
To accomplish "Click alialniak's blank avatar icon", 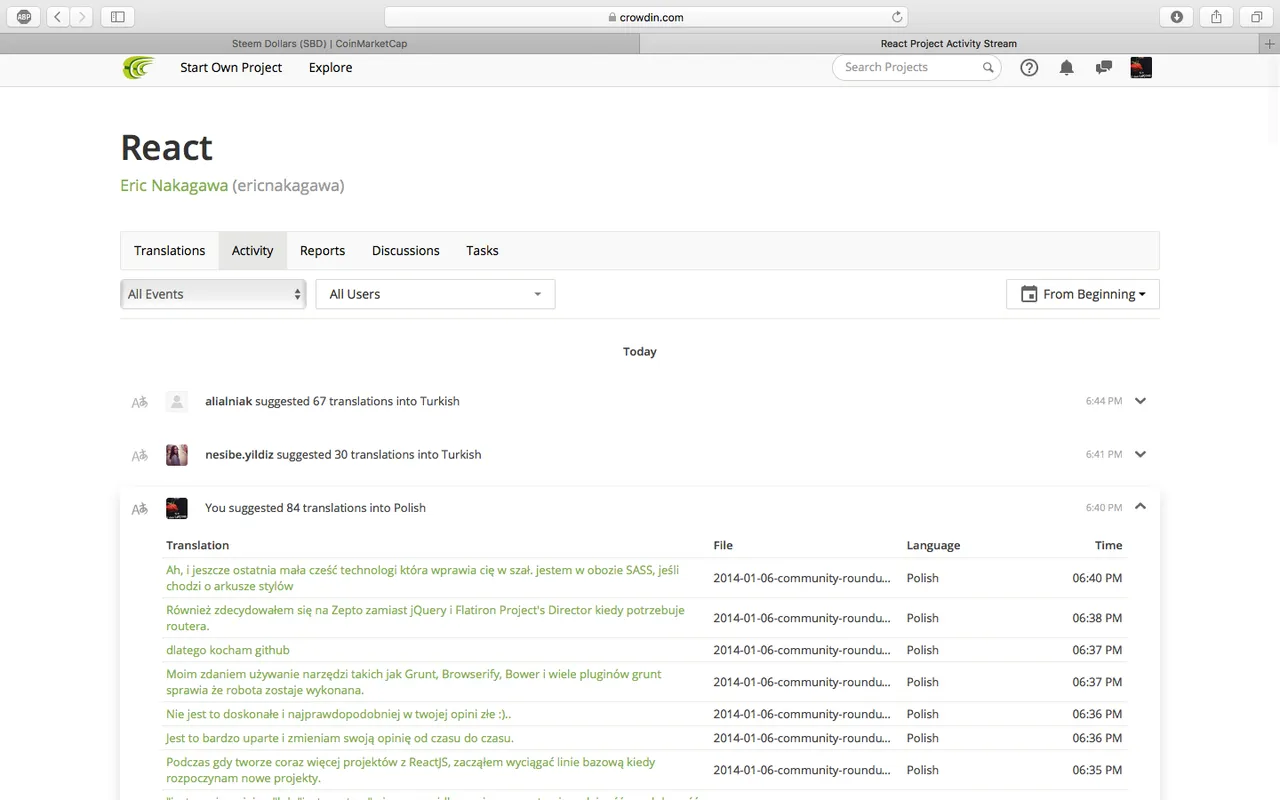I will click(x=177, y=401).
